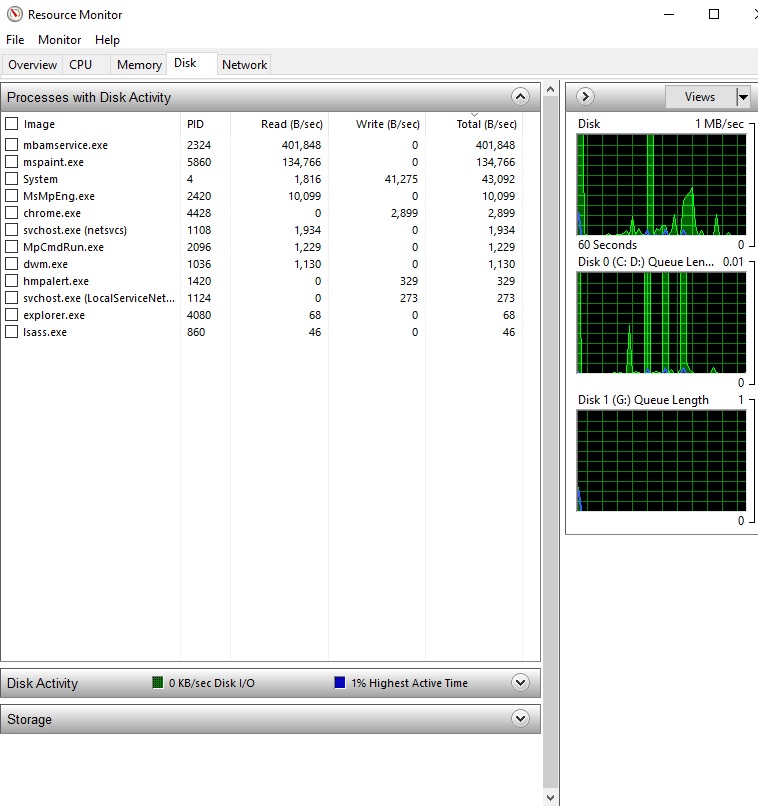Check the svchost.exe (netsvcs) checkbox
The image size is (758, 806).
point(11,230)
